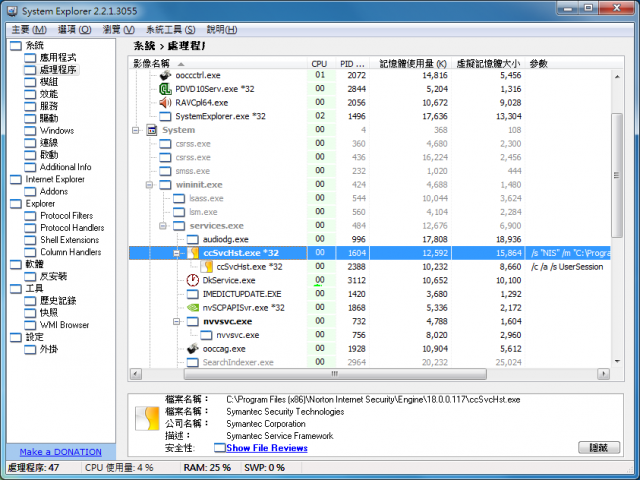The width and height of the screenshot is (640, 480).
Task: Click the scroll up arrow of process list
Action: click(x=617, y=76)
